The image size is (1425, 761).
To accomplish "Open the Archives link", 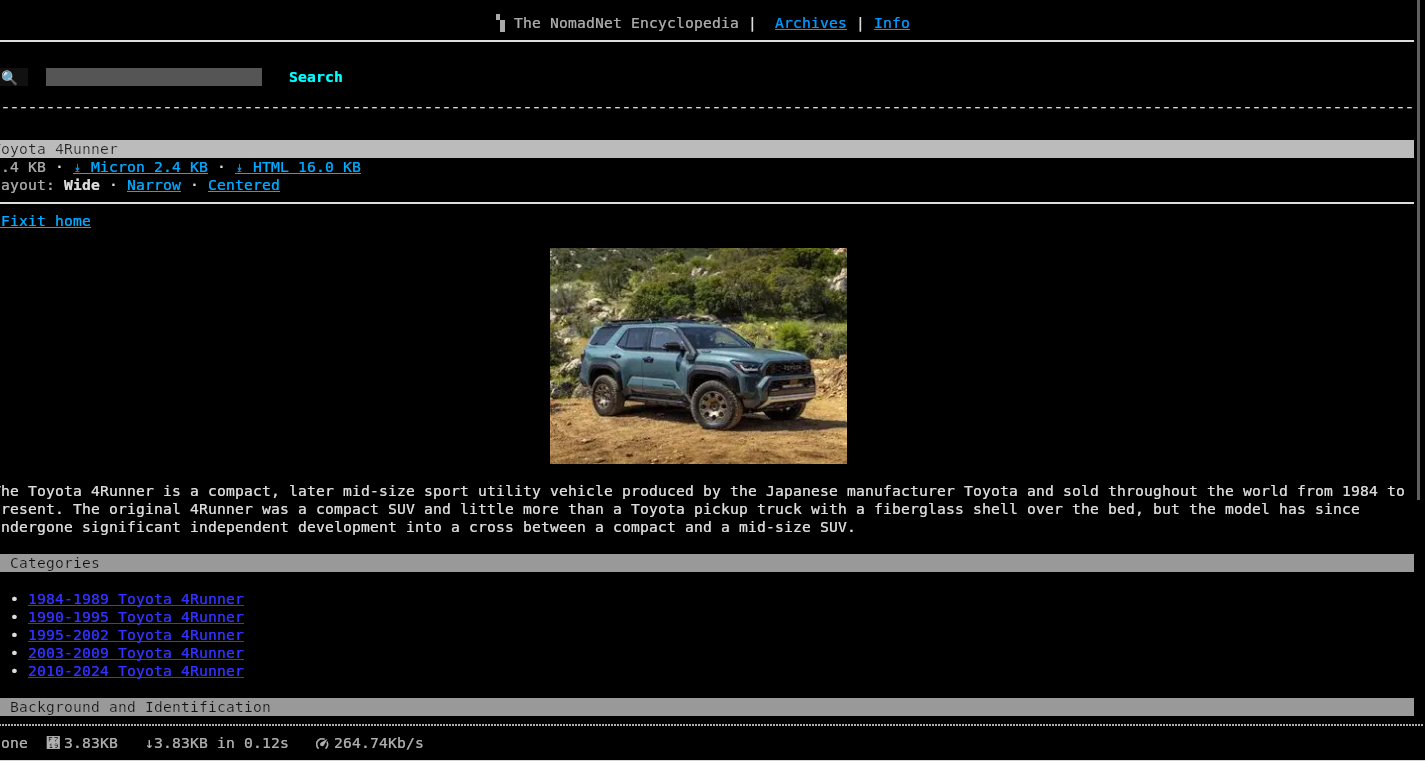I will 811,23.
